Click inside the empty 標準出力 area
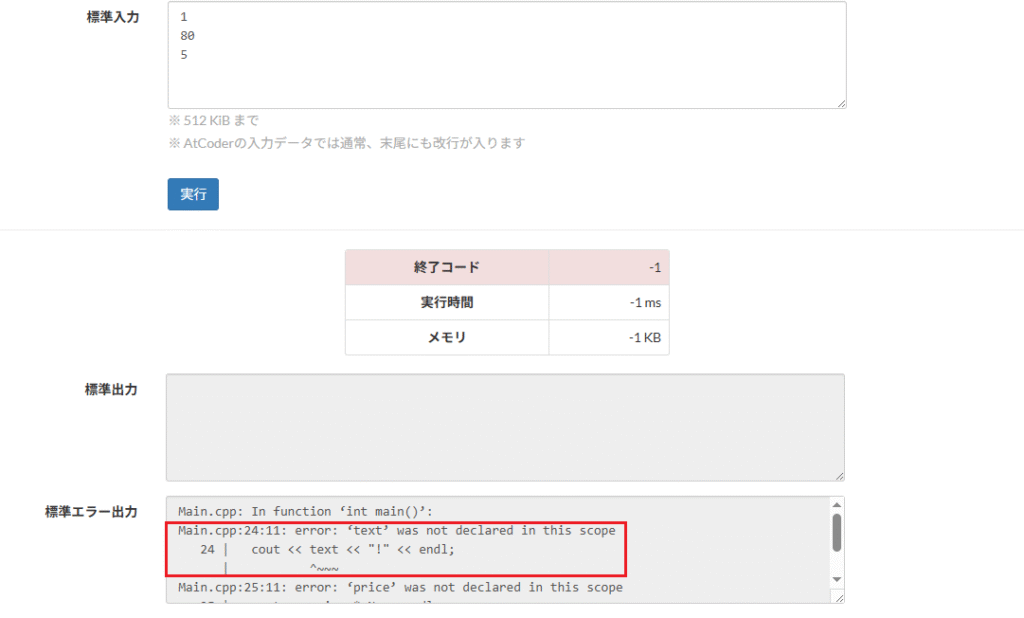Image resolution: width=1024 pixels, height=618 pixels. click(505, 427)
